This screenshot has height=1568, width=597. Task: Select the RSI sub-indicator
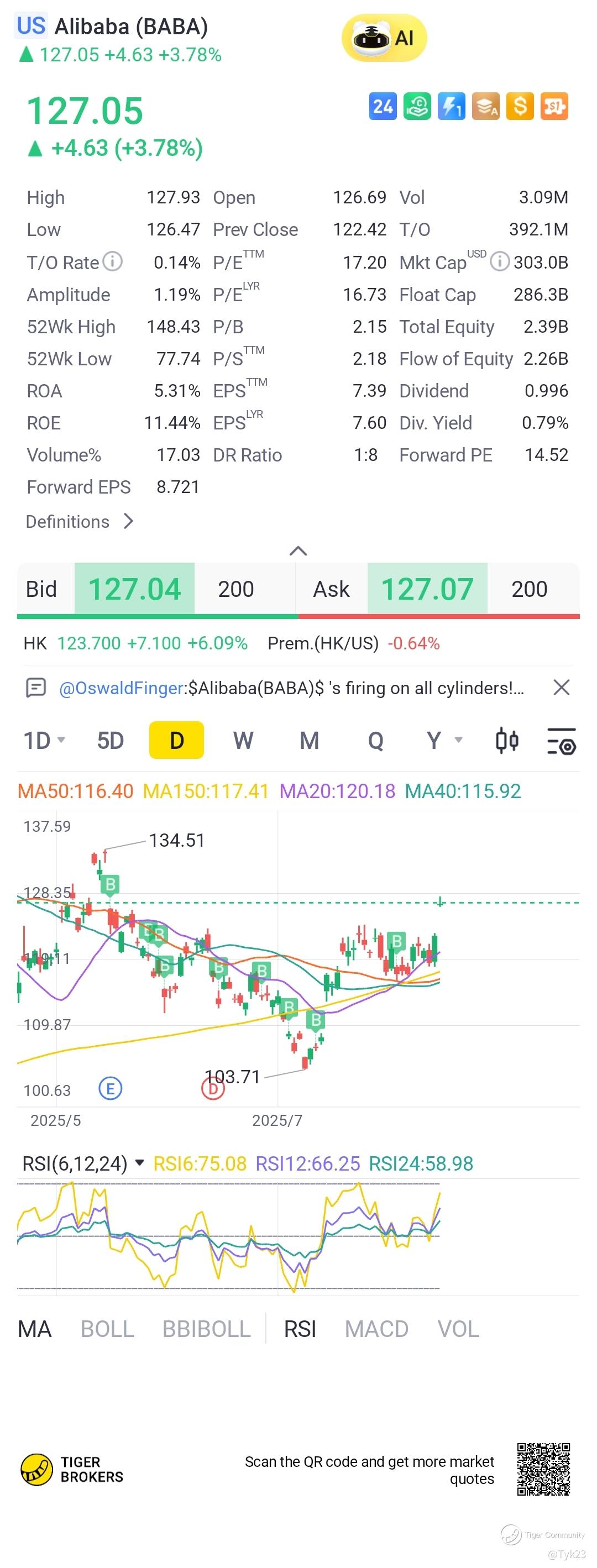300,1329
